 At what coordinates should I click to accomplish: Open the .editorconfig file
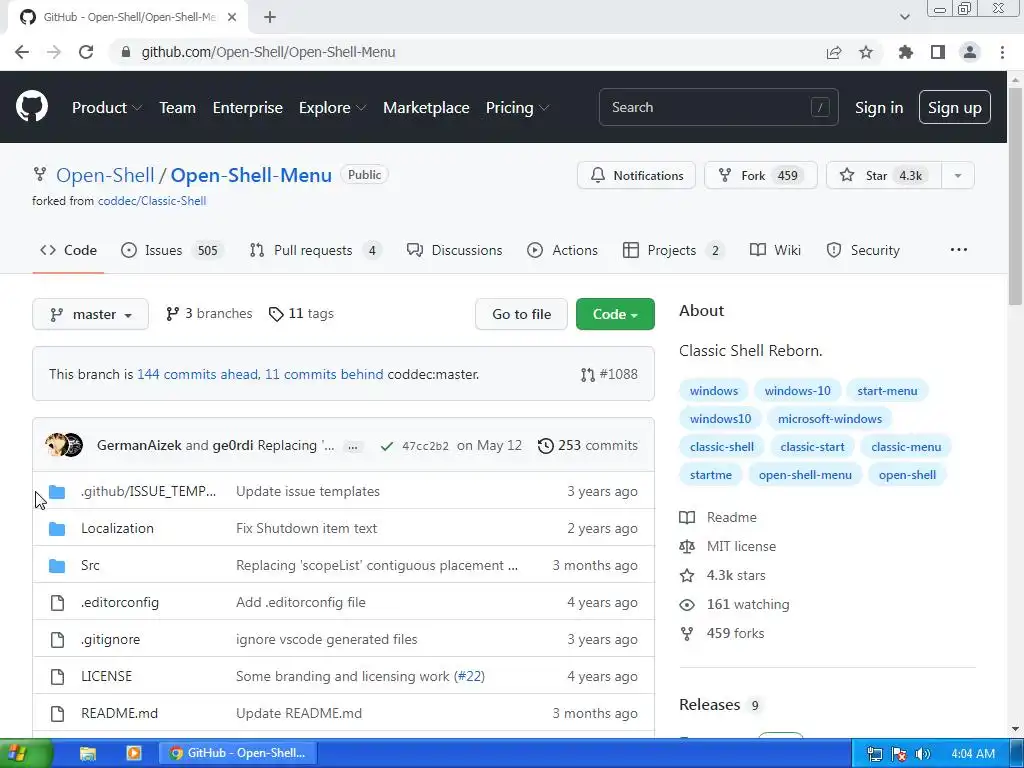pos(120,602)
